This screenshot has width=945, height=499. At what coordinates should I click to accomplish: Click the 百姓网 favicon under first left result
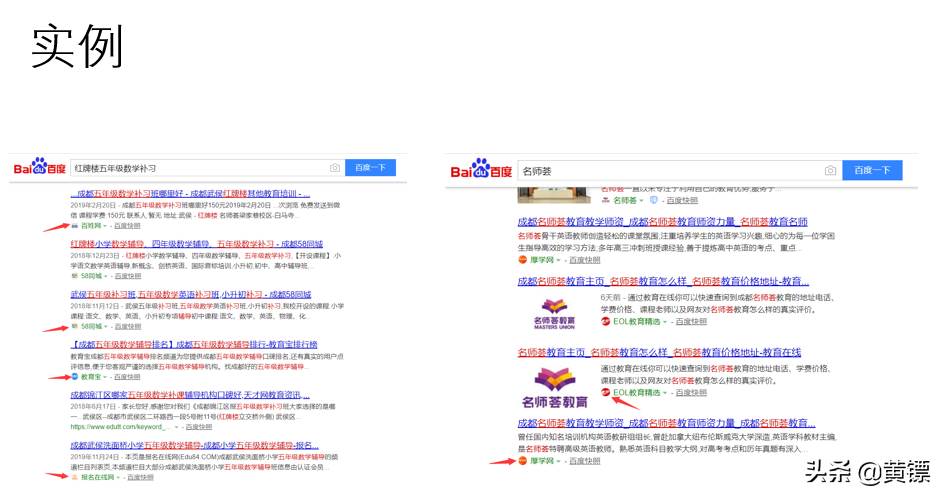[x=75, y=225]
